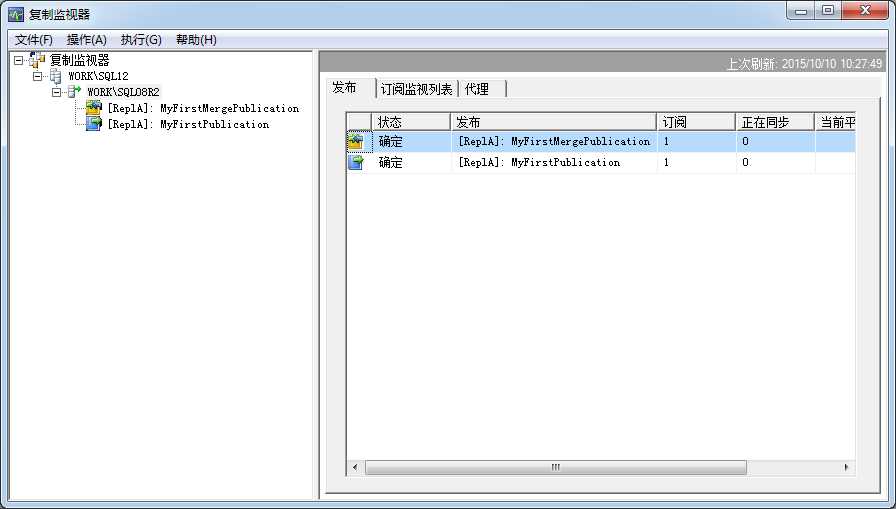The height and width of the screenshot is (509, 896).
Task: Click 订阅 value 1 in MyFirstMergePublication row
Action: 666,141
